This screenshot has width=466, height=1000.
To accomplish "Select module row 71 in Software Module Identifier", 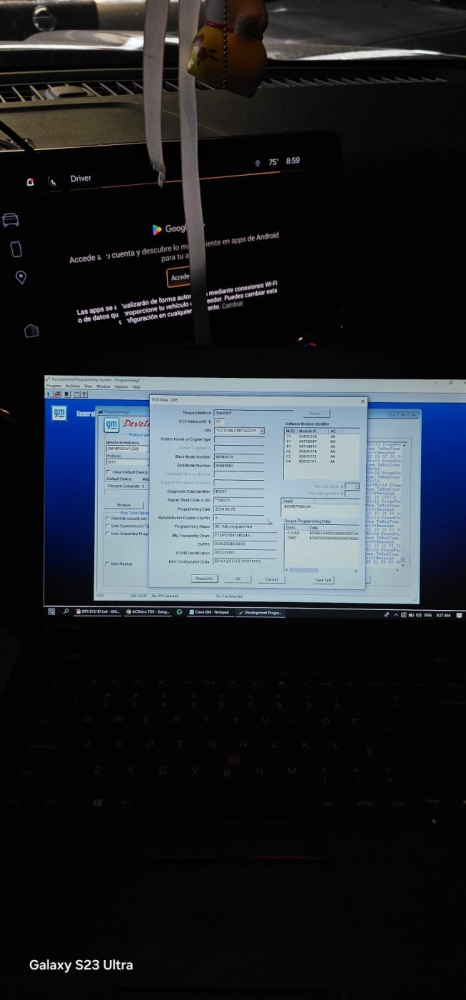I will (312, 436).
